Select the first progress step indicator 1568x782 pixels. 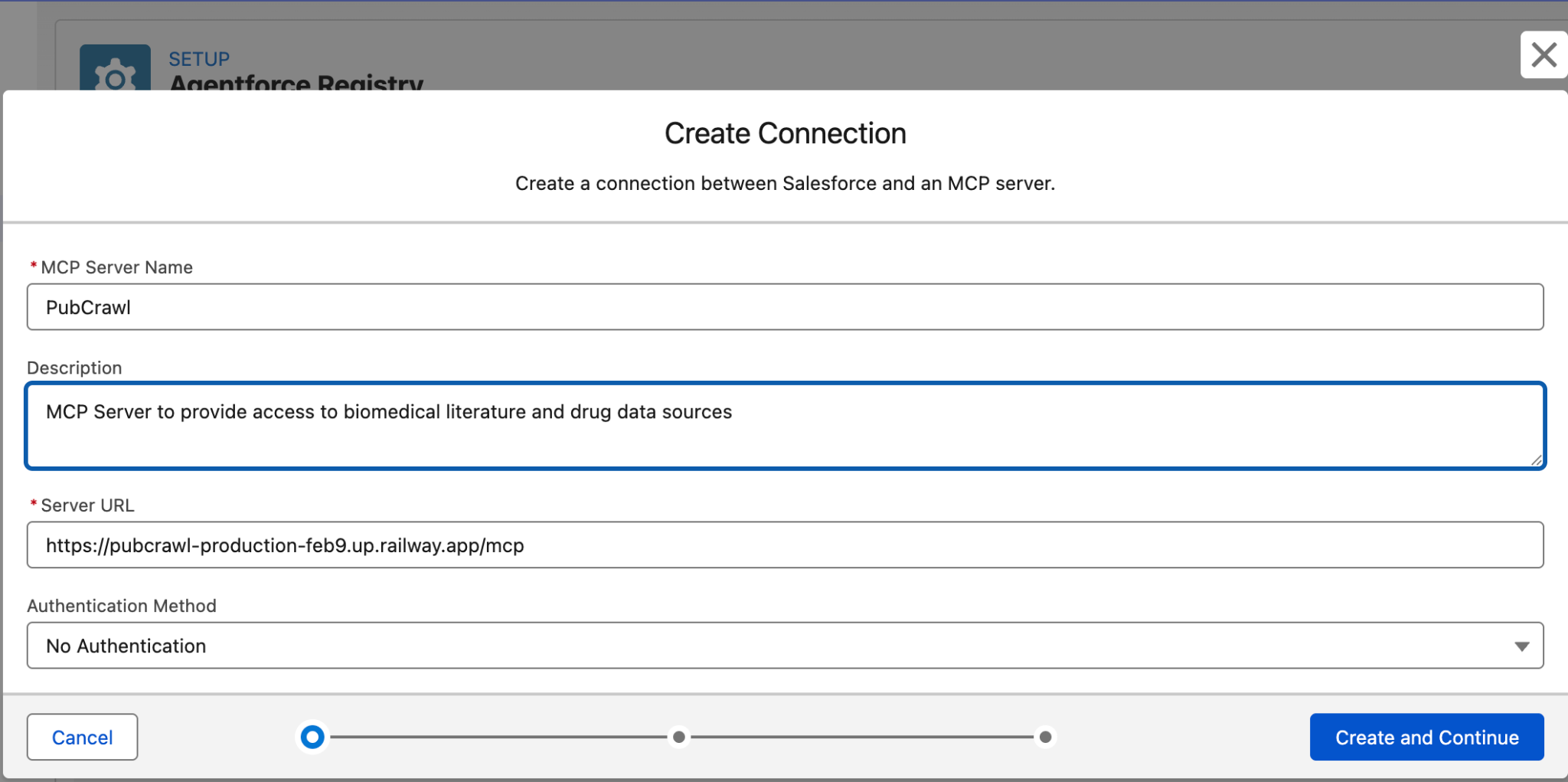[312, 737]
